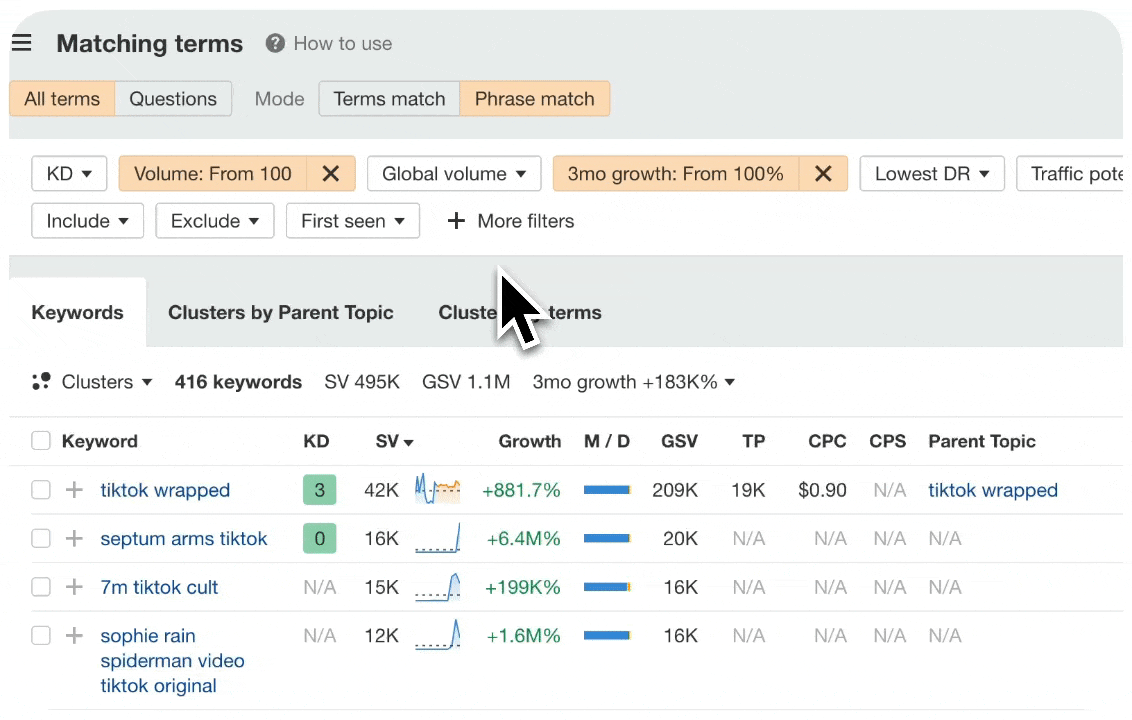The image size is (1132, 720).
Task: Remove the Volume filter with its X icon
Action: tap(331, 173)
